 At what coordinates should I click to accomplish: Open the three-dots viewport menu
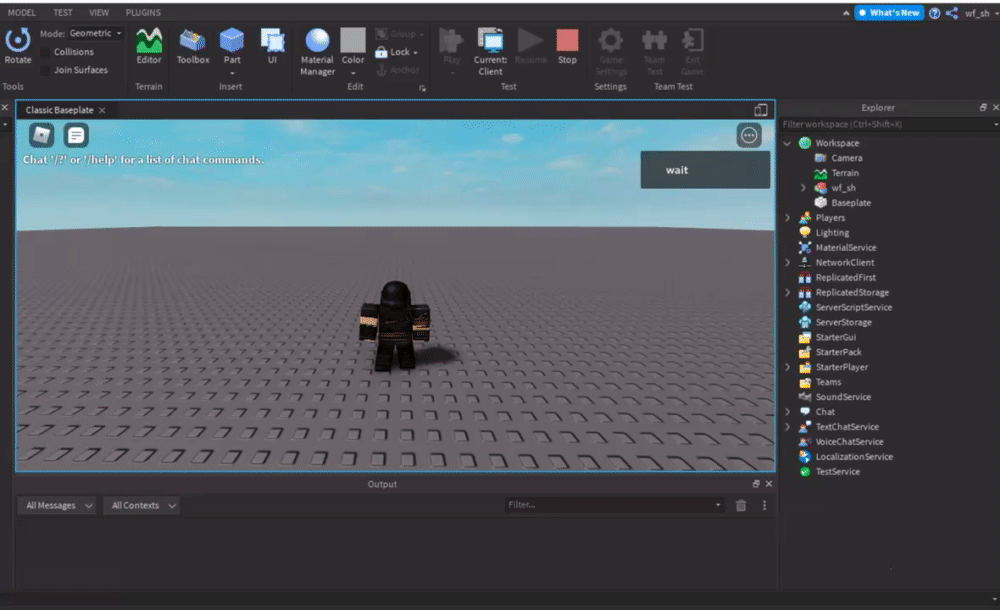coord(749,135)
